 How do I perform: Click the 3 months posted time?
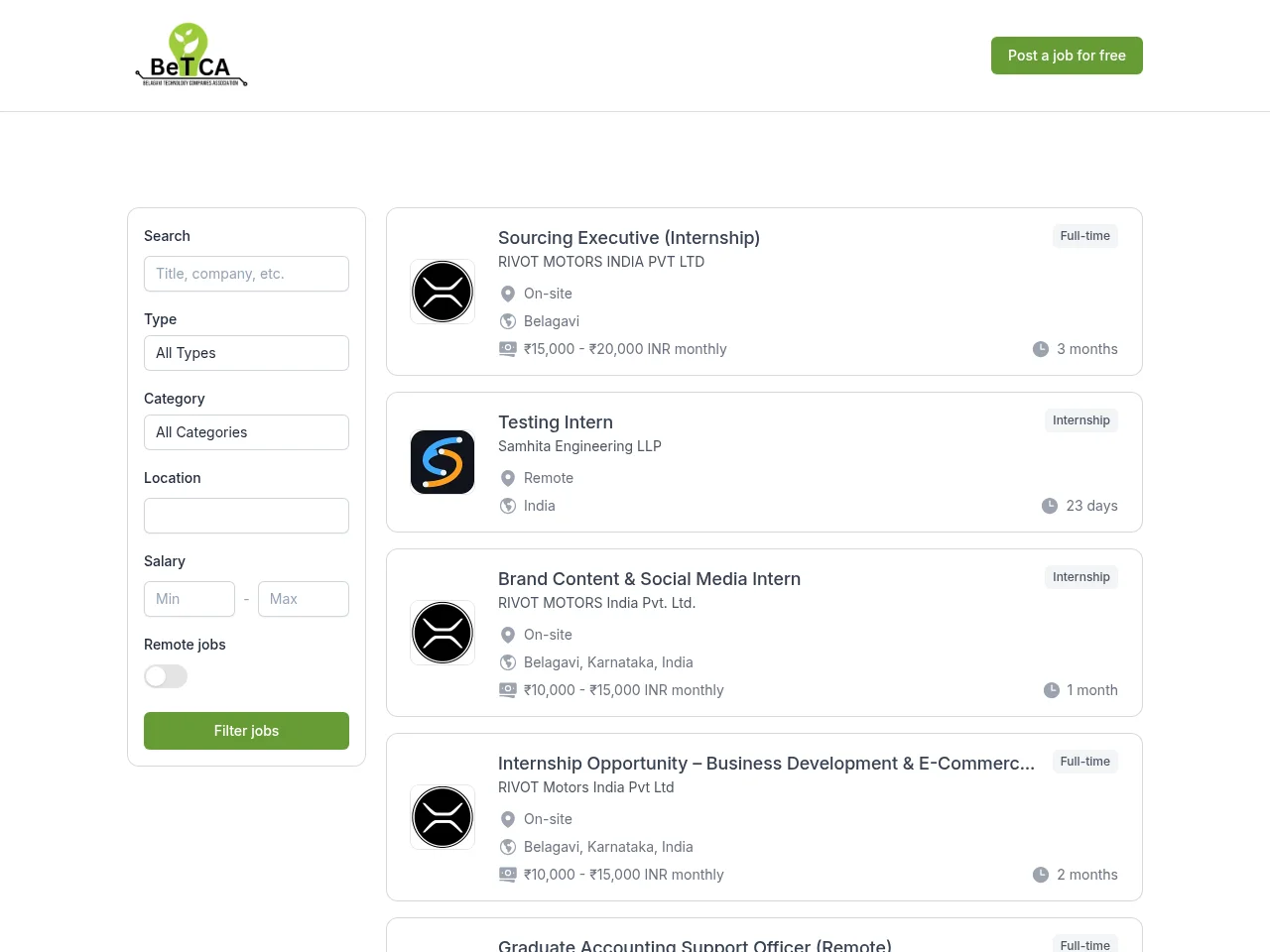1087,349
